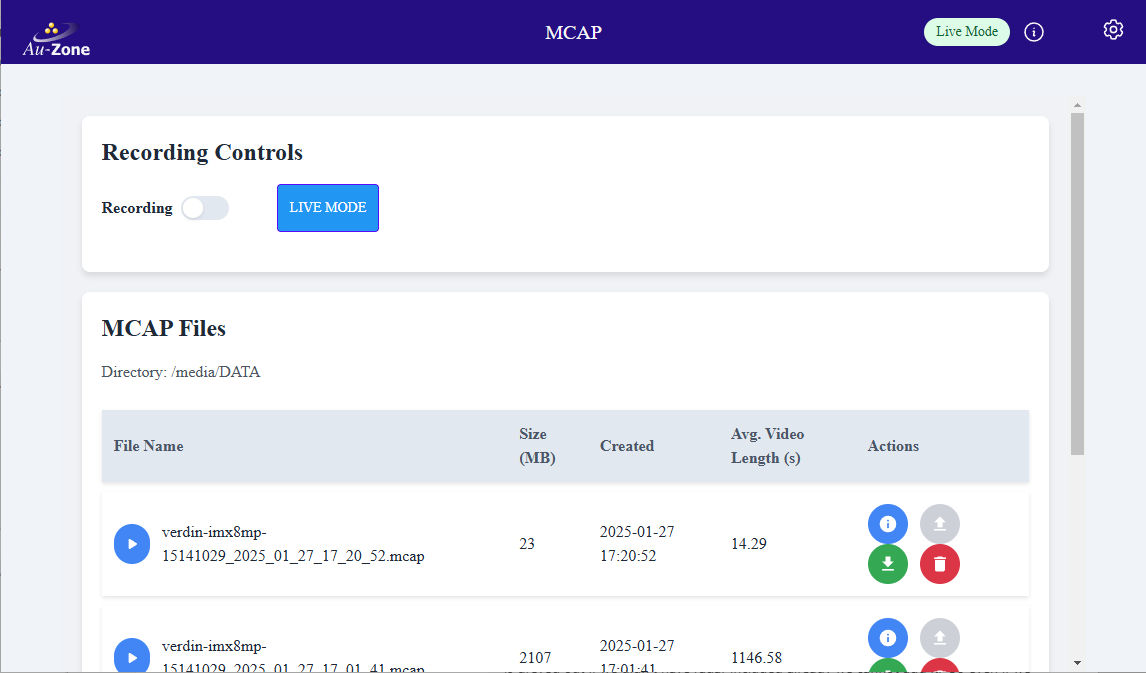Click the LIVE MODE button
The width and height of the screenshot is (1146, 673).
327,208
